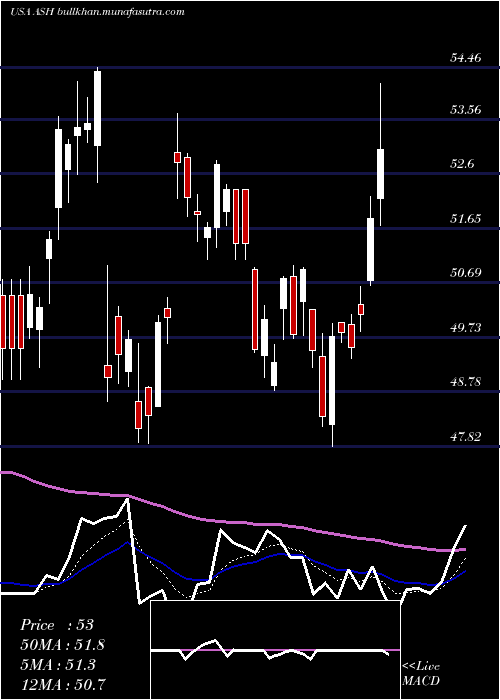Select the 53.56 price level label
The image size is (500, 700).
coord(465,109)
